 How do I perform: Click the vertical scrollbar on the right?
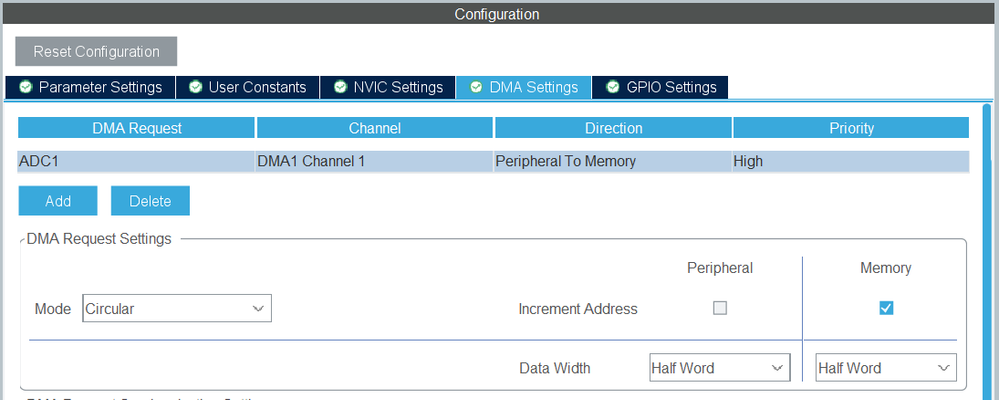(x=986, y=252)
